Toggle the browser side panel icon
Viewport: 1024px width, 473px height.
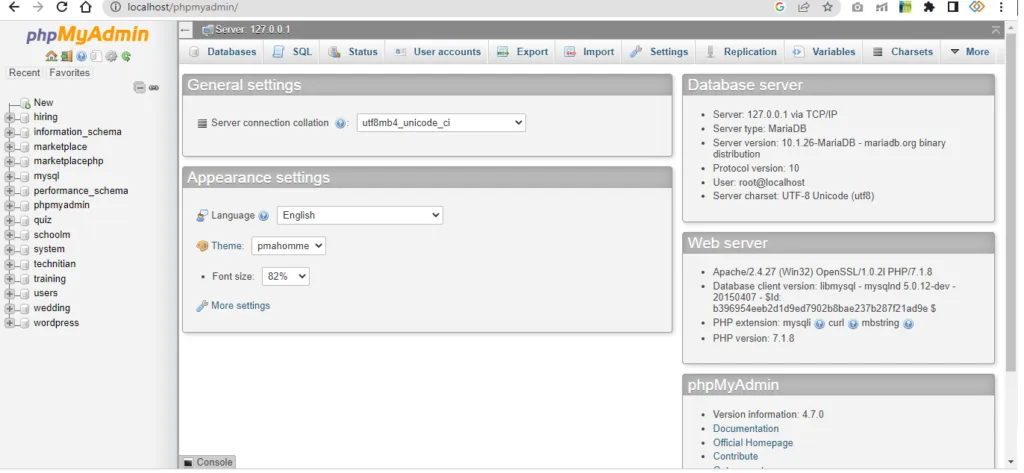pyautogui.click(x=952, y=7)
